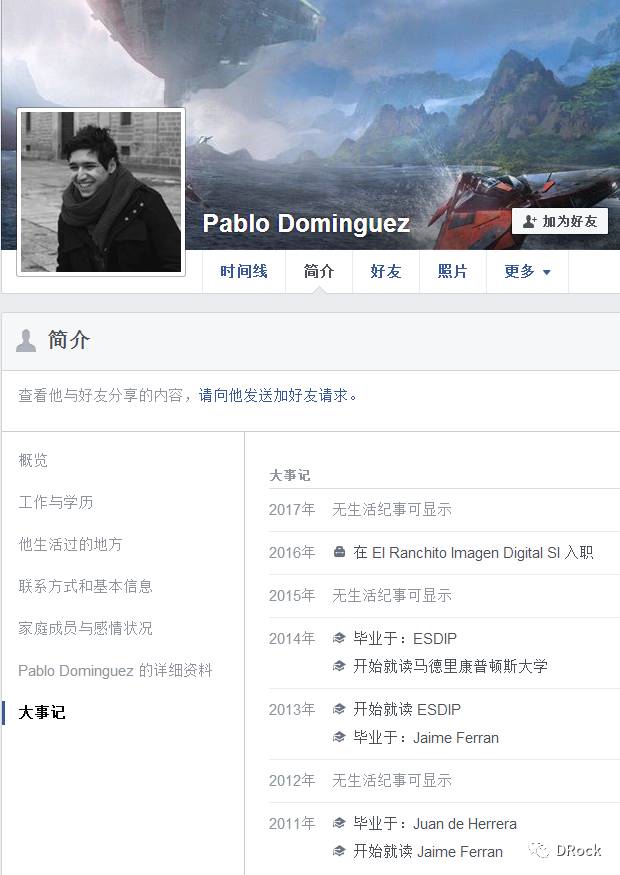The image size is (620, 875).
Task: Open 他生活过的地方 section
Action: pyautogui.click(x=70, y=544)
